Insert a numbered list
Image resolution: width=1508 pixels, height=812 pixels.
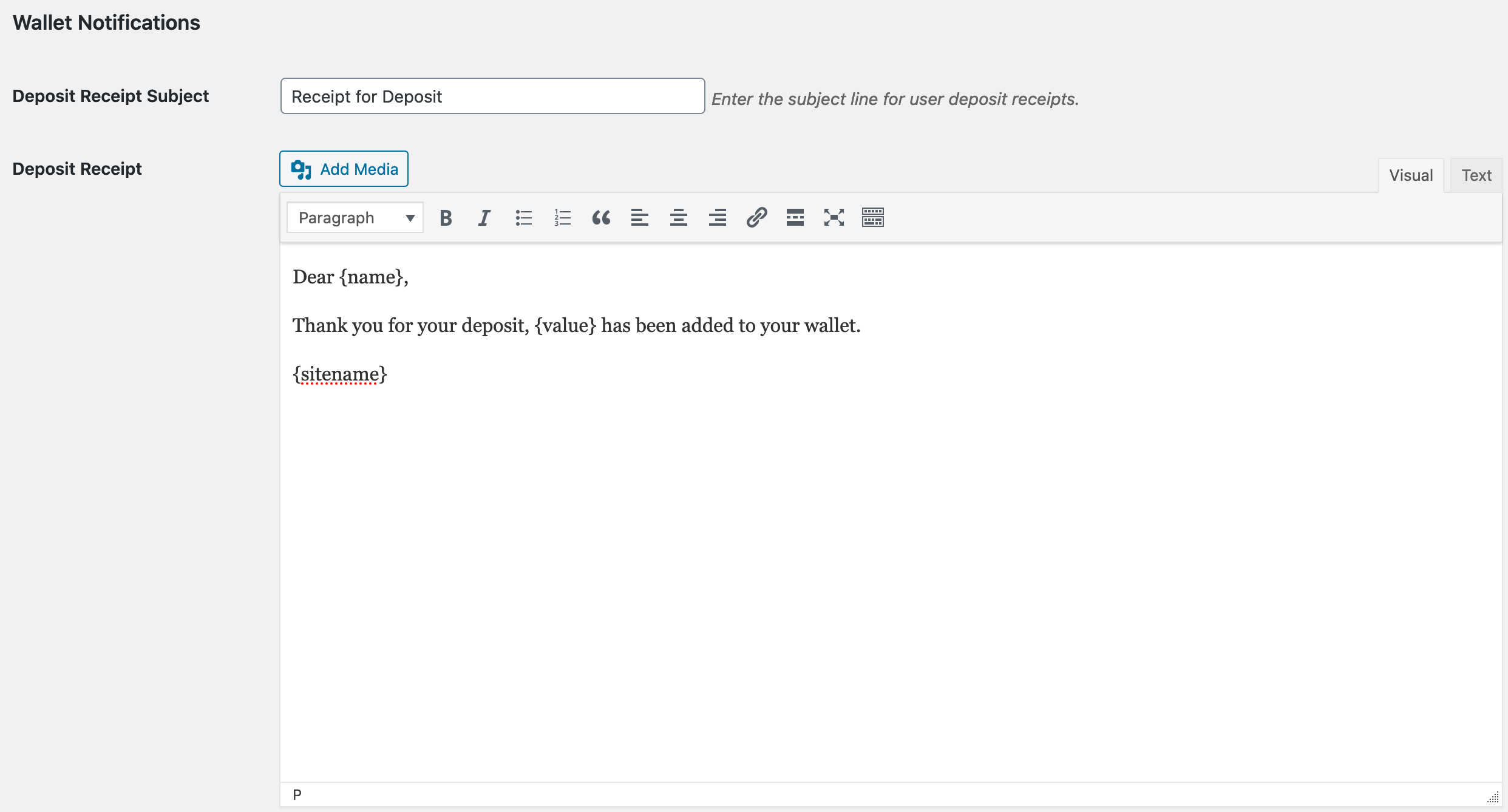click(562, 218)
